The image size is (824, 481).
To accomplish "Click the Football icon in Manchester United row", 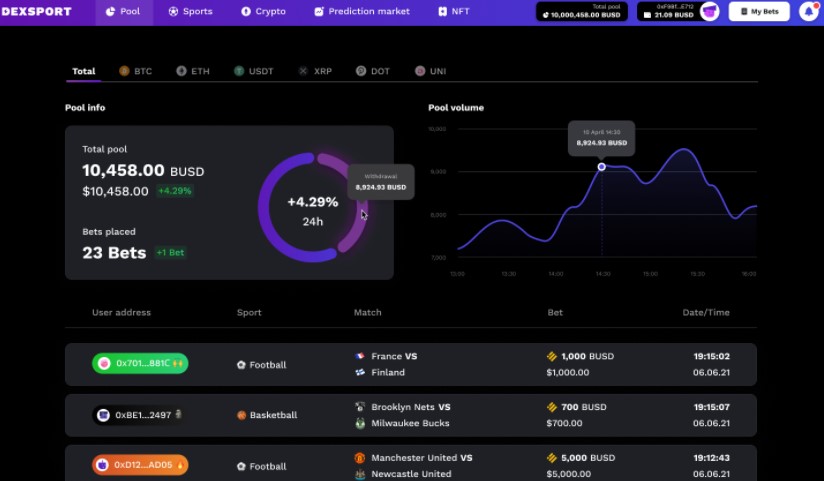I will coord(241,466).
